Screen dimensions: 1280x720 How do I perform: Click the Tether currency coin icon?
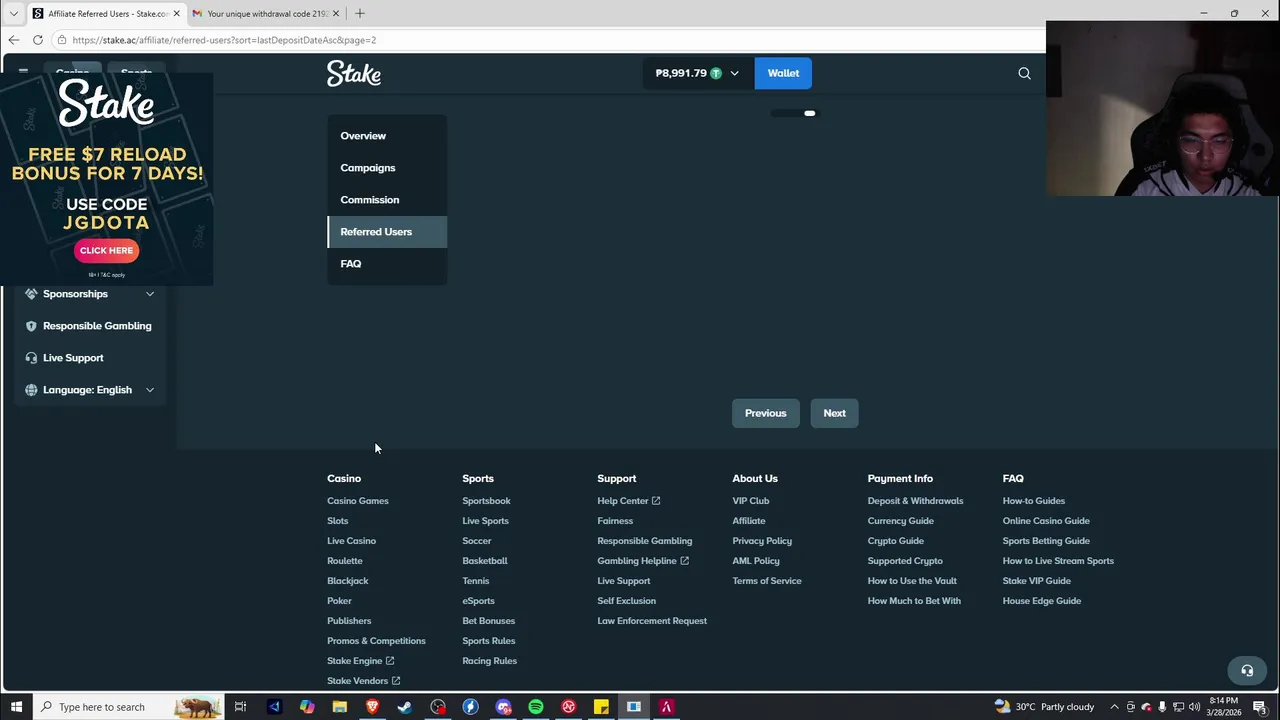coord(716,73)
